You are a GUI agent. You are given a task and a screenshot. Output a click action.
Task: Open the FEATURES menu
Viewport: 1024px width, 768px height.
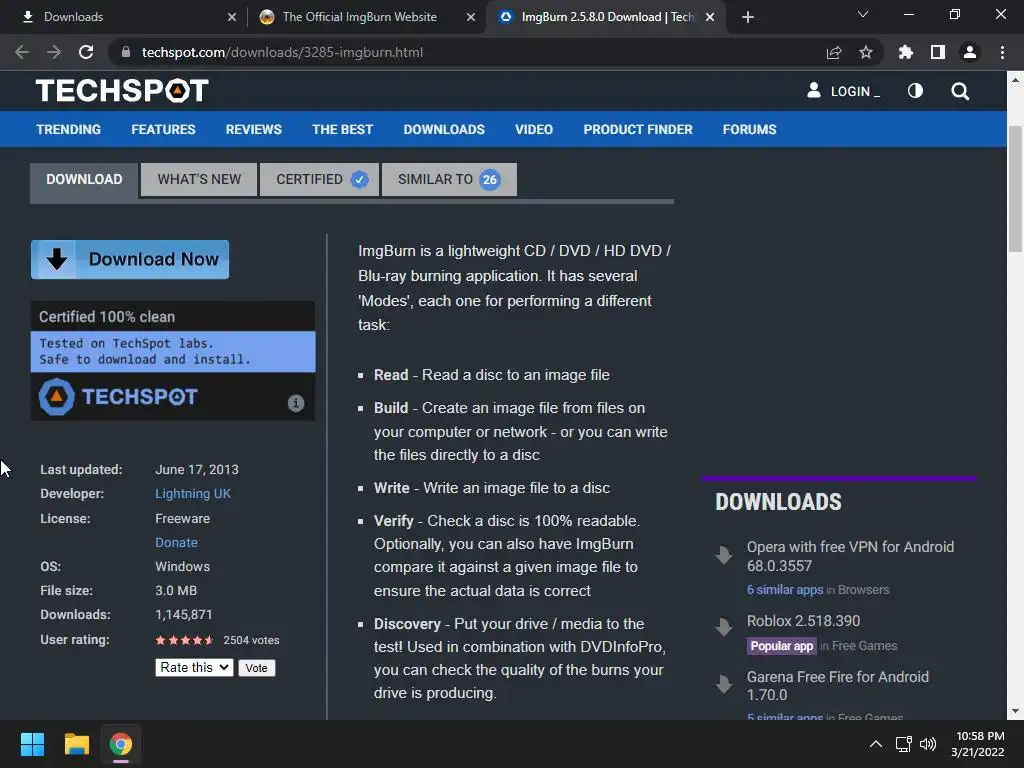click(163, 129)
